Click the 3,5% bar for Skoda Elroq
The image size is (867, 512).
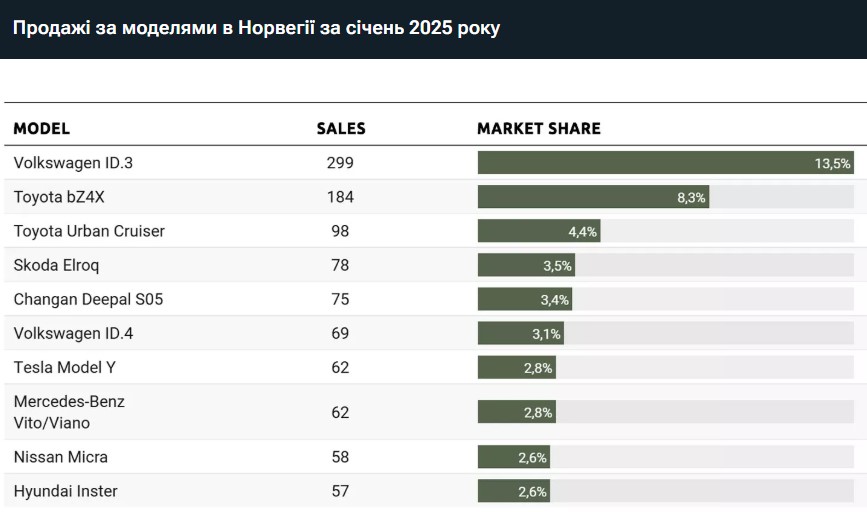tap(526, 265)
